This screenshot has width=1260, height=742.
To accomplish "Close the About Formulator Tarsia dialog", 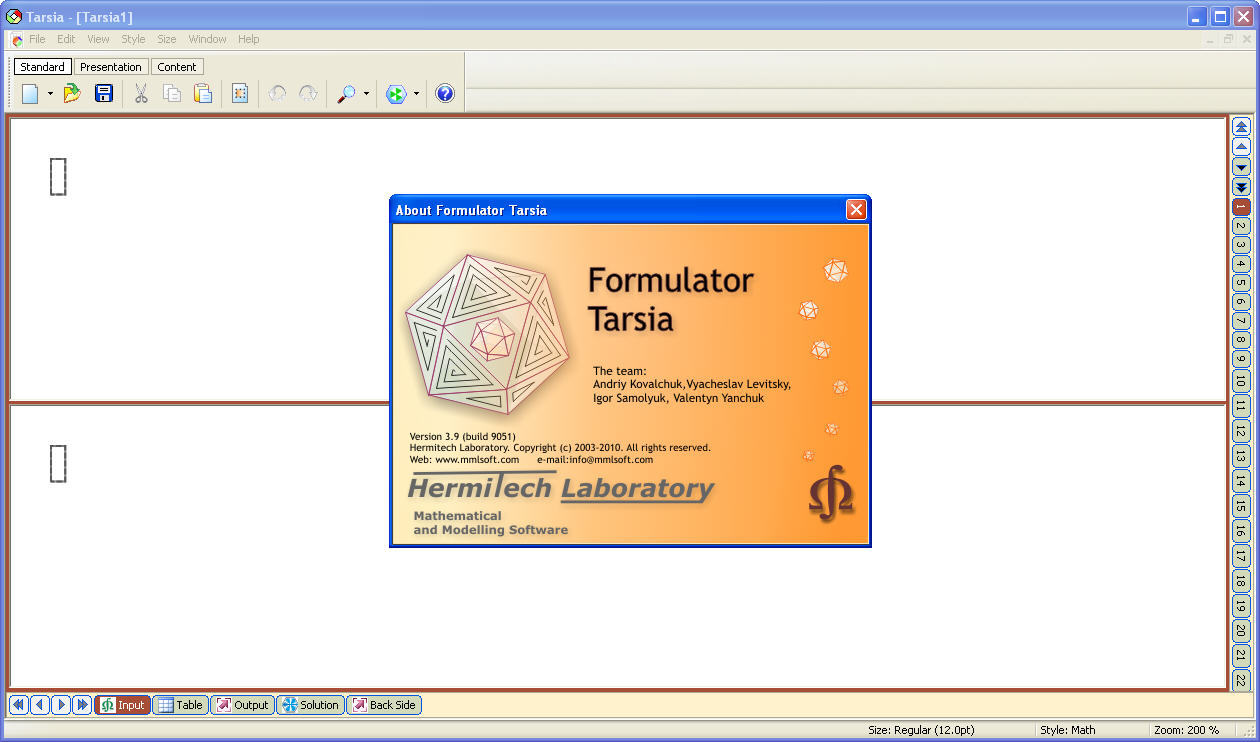I will (x=856, y=210).
